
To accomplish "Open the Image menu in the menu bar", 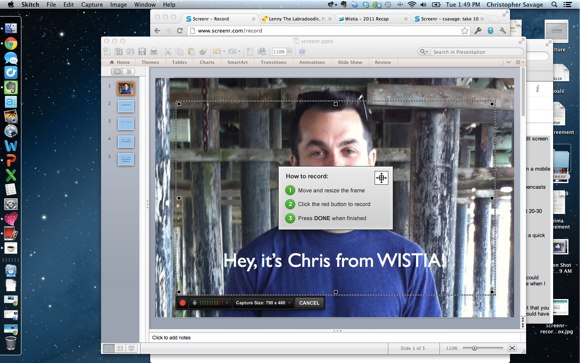I will click(118, 4).
